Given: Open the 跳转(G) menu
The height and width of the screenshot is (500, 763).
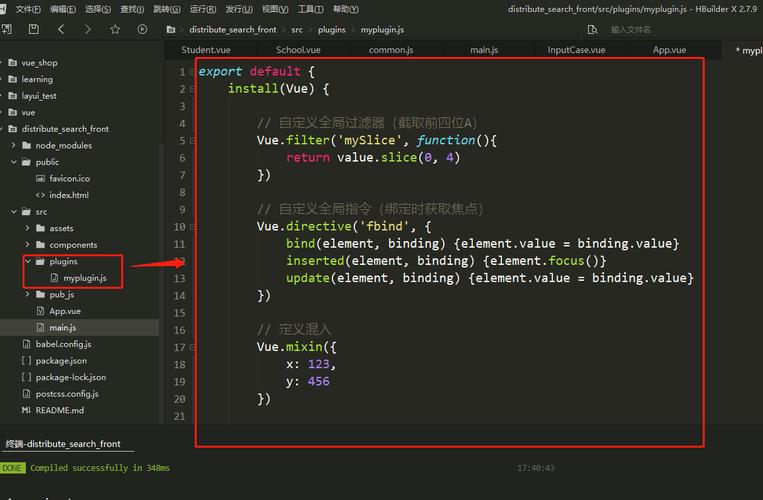Looking at the screenshot, I should pyautogui.click(x=166, y=9).
